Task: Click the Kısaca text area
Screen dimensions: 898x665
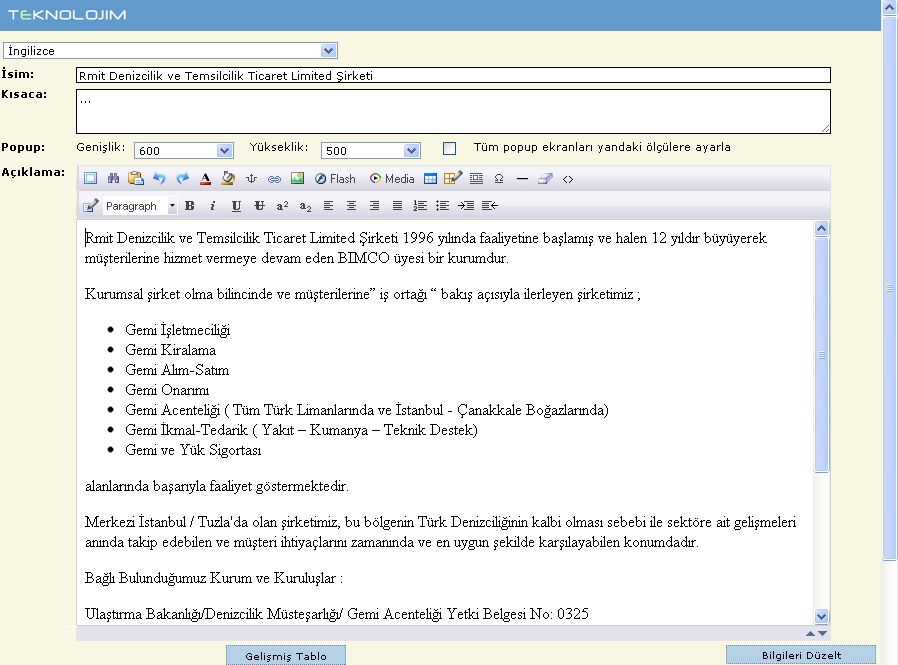Action: point(453,111)
